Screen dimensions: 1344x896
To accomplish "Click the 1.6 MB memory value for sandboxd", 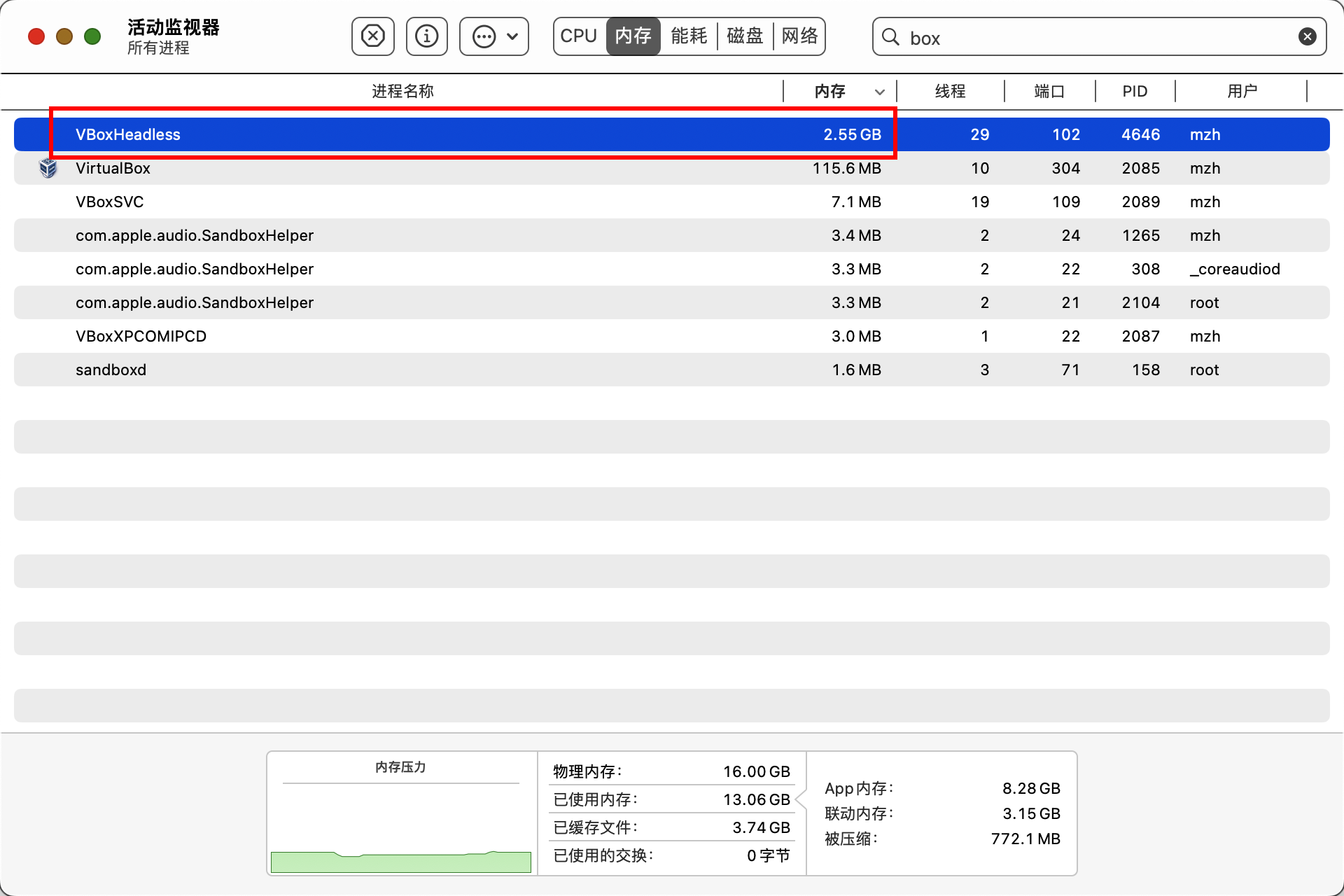I will 856,370.
